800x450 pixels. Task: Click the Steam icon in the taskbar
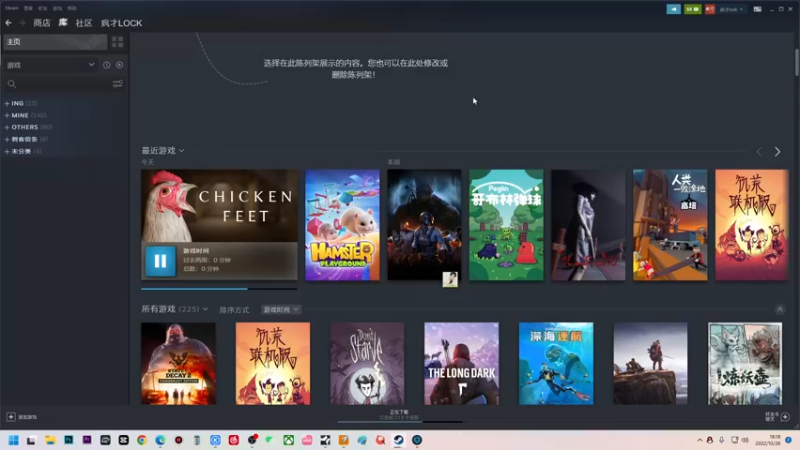point(398,440)
